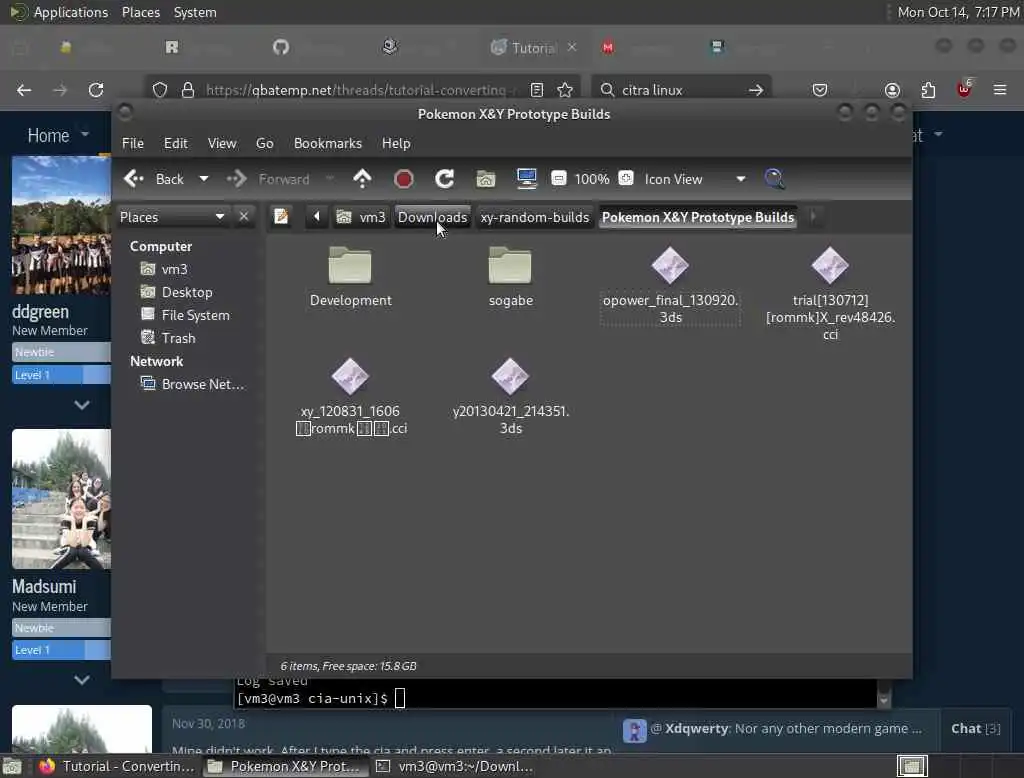This screenshot has height=778, width=1024.
Task: Go to vm3 in the path bar
Action: 361,218
